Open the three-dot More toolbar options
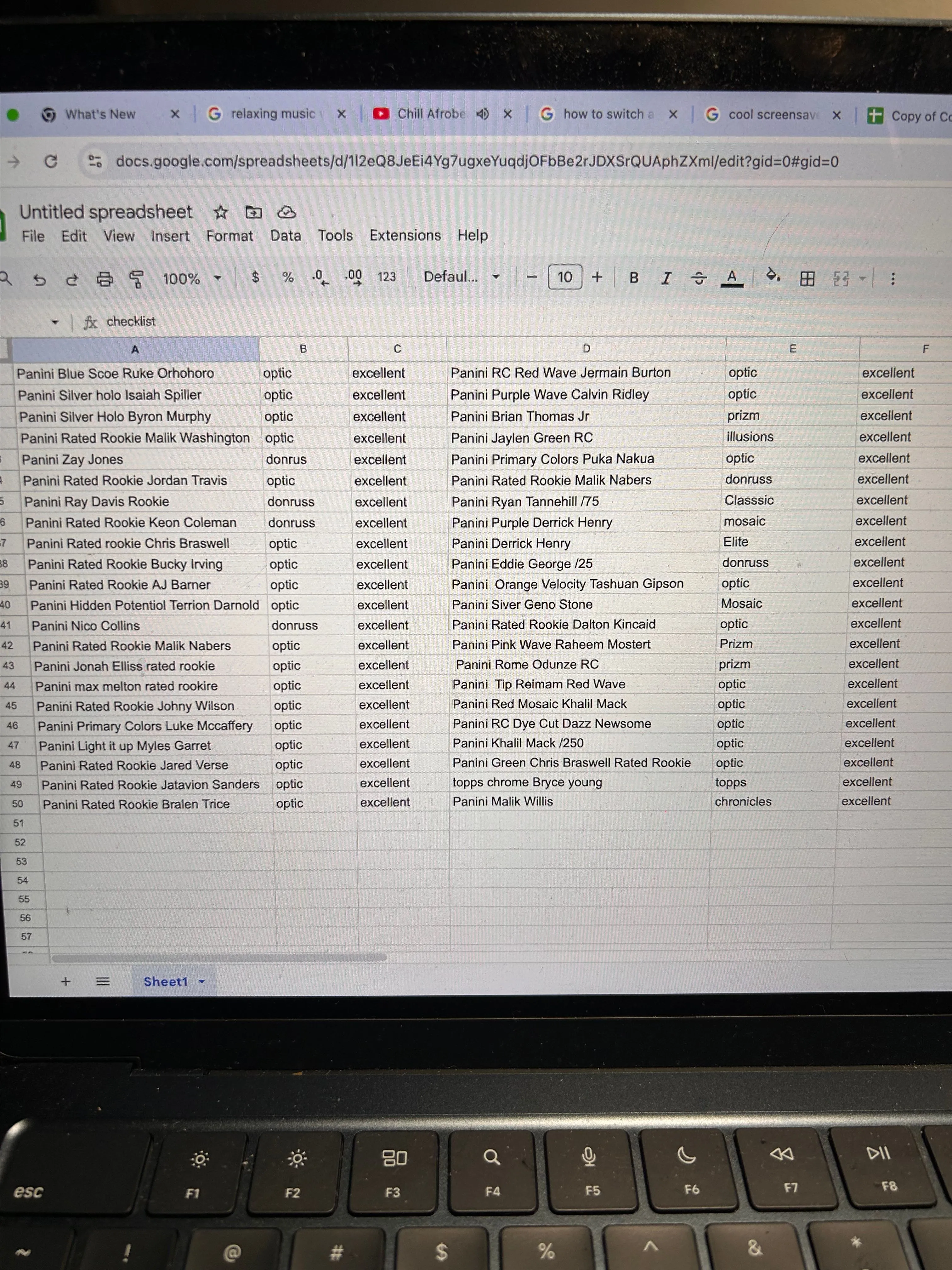 pyautogui.click(x=892, y=278)
